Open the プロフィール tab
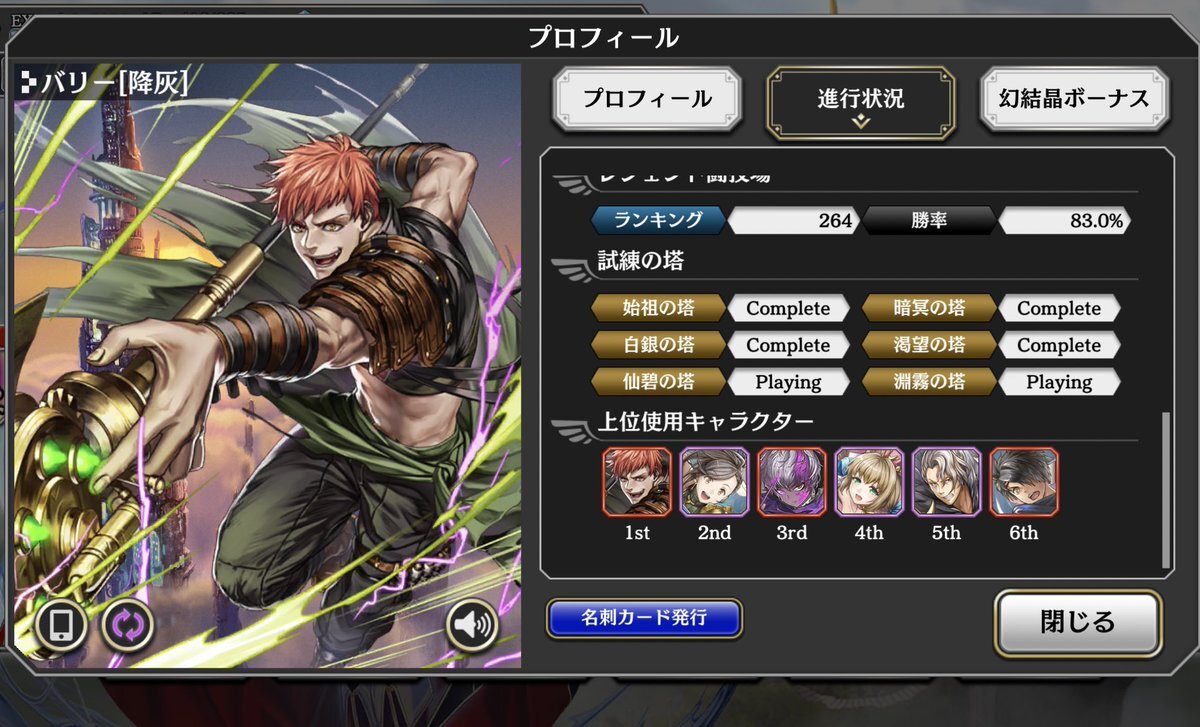 (647, 99)
